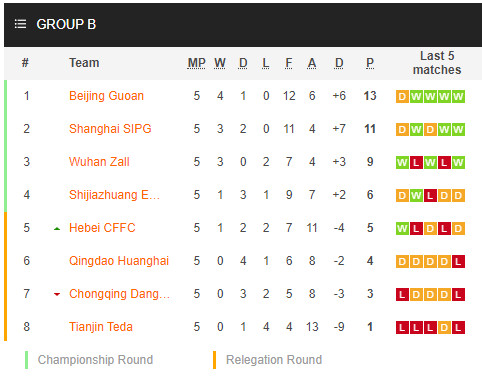
Task: Click the red down arrow beside Chongqing Dang
Action: (57, 294)
